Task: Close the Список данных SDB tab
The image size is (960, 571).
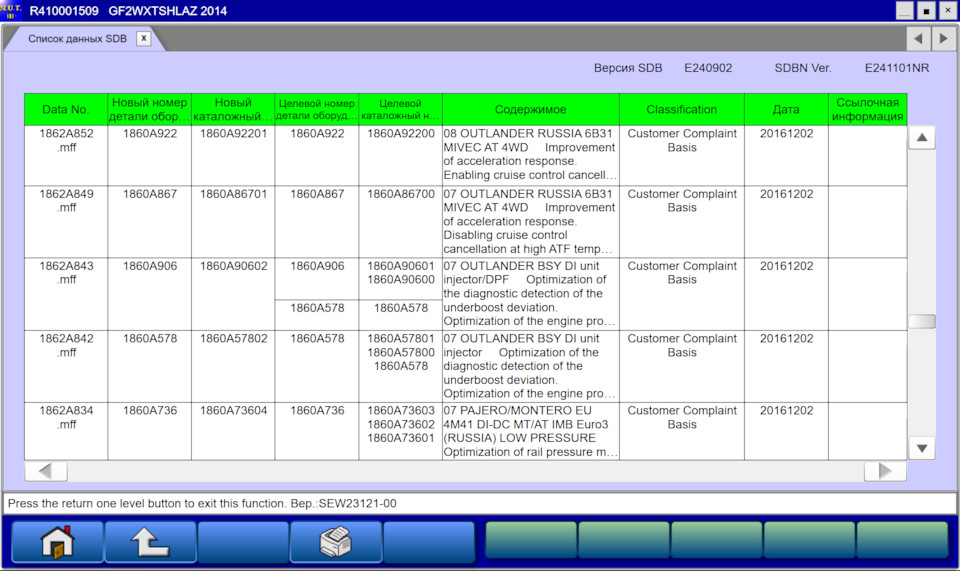Action: (143, 38)
